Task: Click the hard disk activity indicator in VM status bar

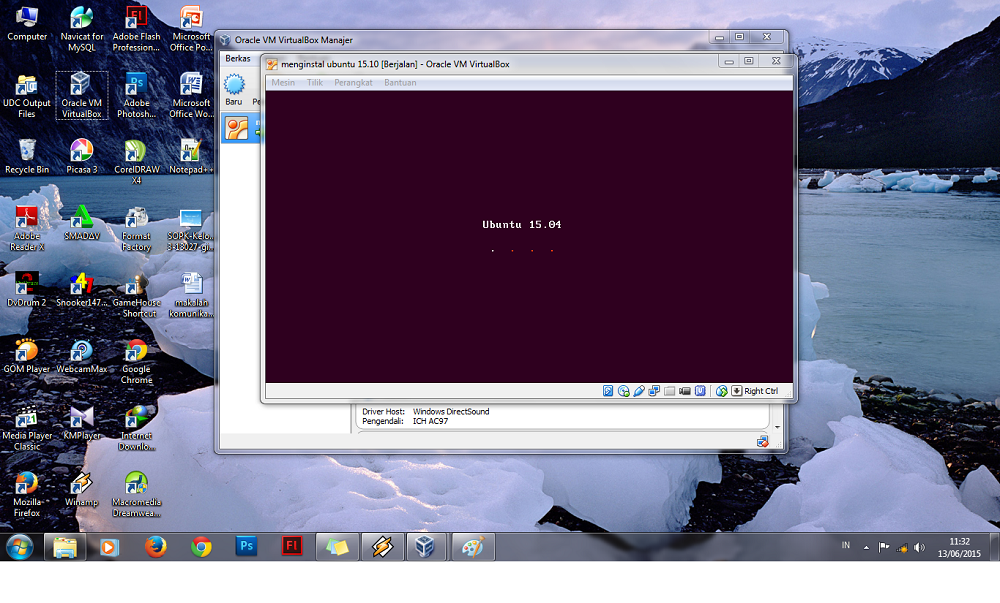Action: [x=608, y=391]
